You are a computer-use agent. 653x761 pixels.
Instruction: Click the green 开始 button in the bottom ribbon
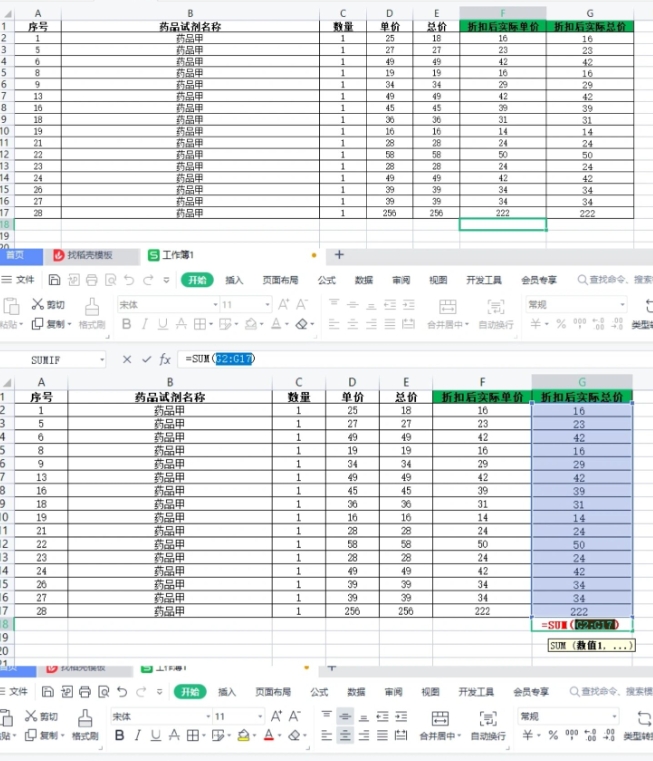(x=190, y=692)
